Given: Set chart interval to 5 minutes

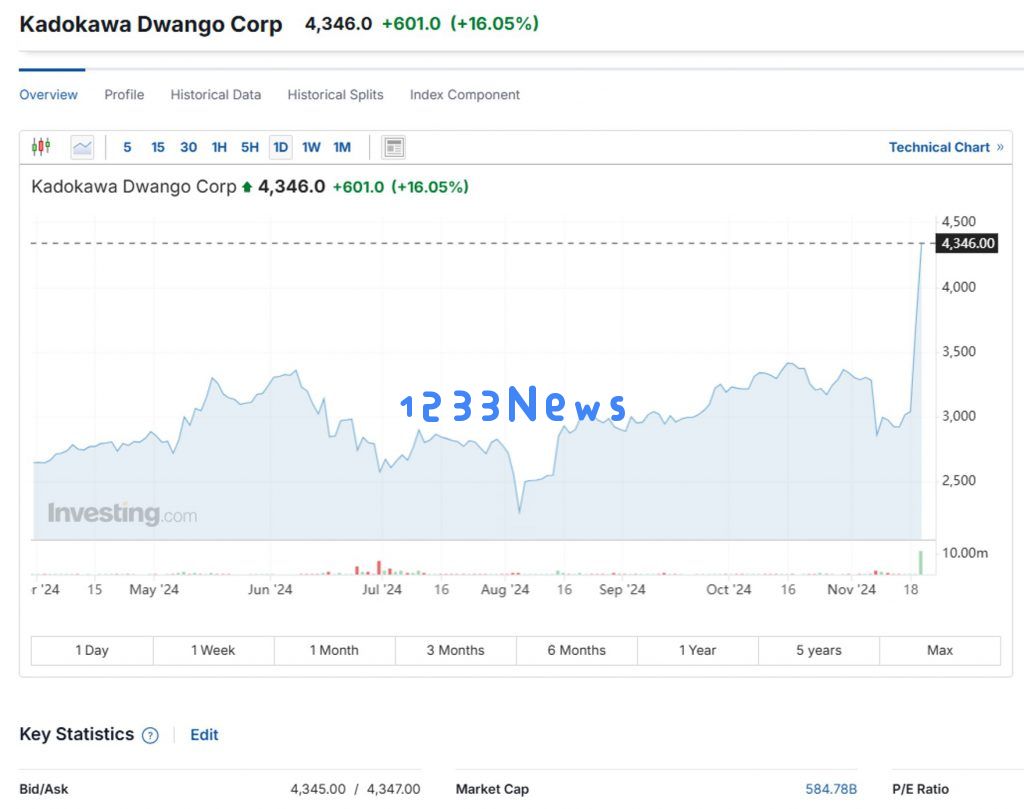Looking at the screenshot, I should tap(127, 148).
